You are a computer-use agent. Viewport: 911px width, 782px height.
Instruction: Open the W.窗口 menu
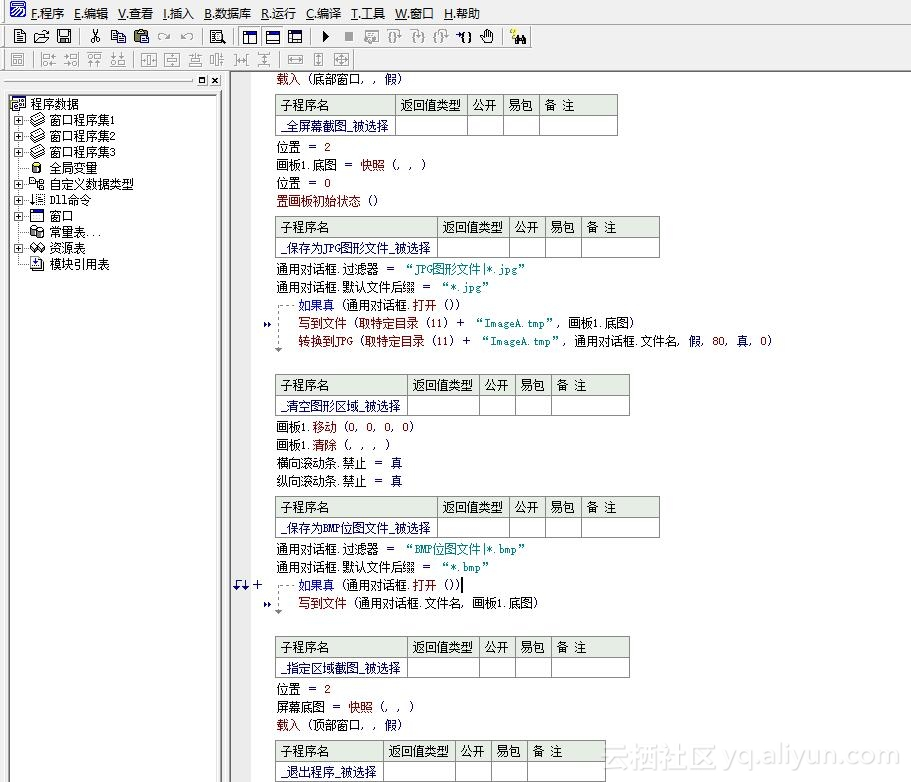click(x=414, y=13)
